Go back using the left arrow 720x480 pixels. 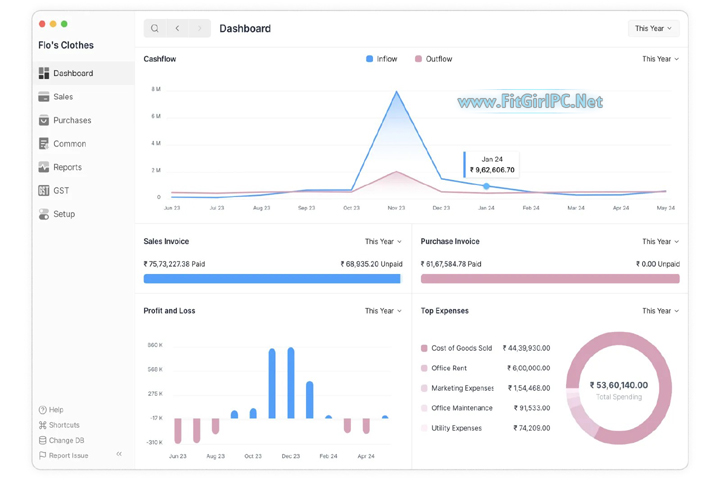point(178,28)
